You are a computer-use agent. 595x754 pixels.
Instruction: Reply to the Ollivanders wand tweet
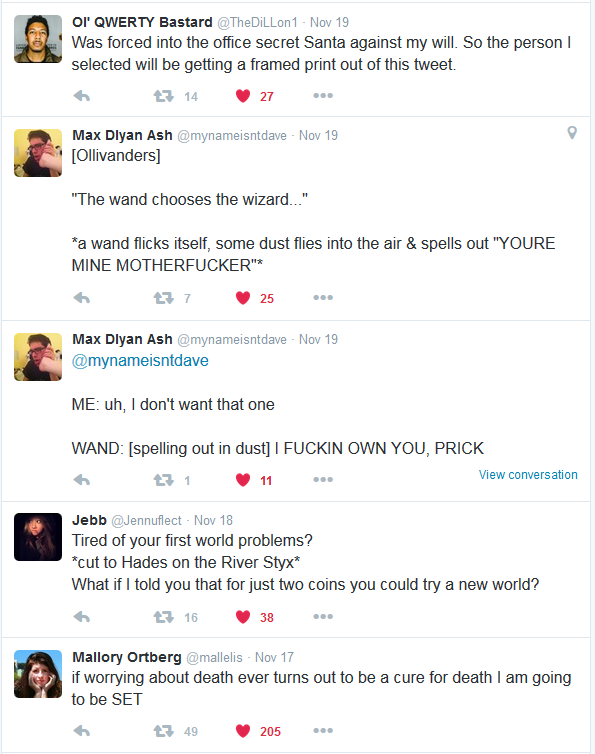click(82, 298)
